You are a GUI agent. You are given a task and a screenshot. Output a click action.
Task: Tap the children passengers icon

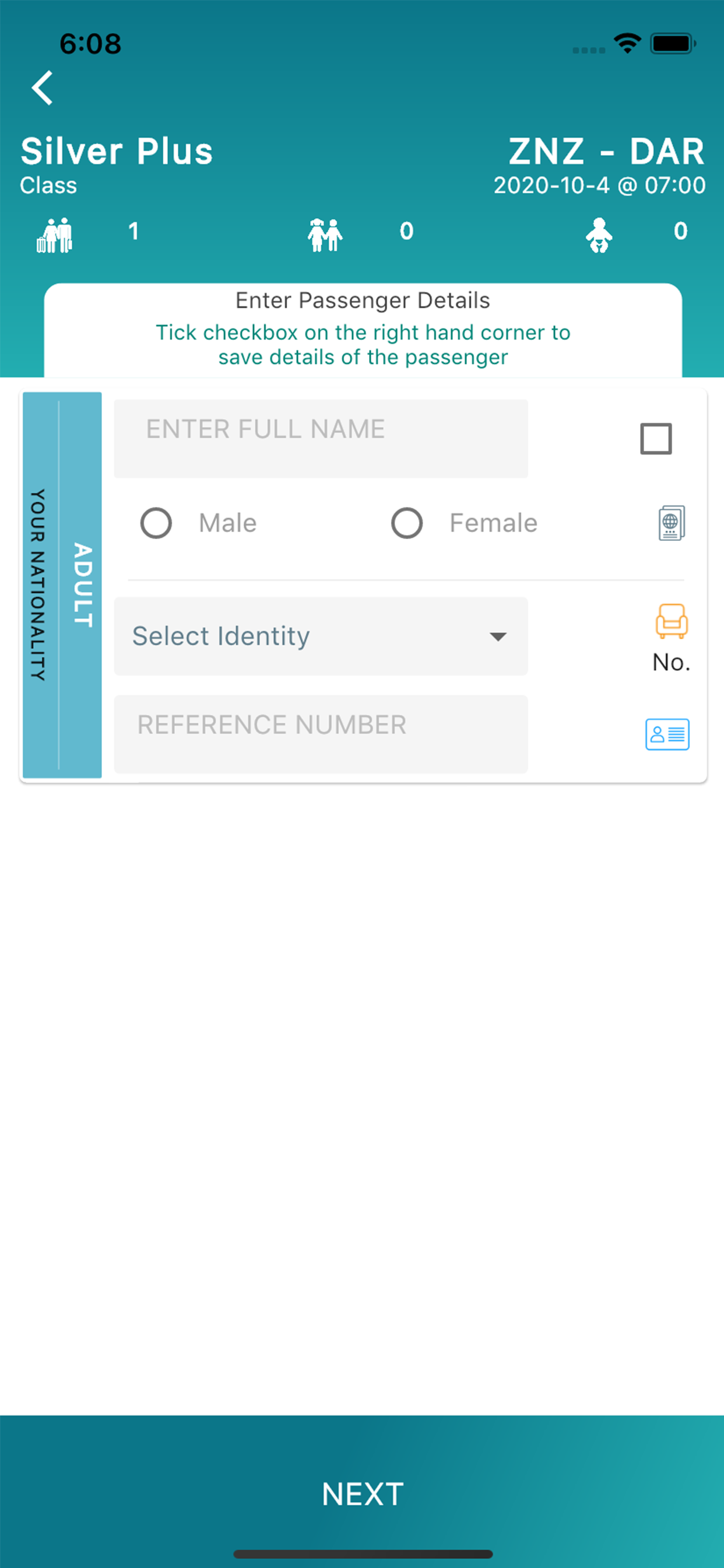(x=325, y=235)
